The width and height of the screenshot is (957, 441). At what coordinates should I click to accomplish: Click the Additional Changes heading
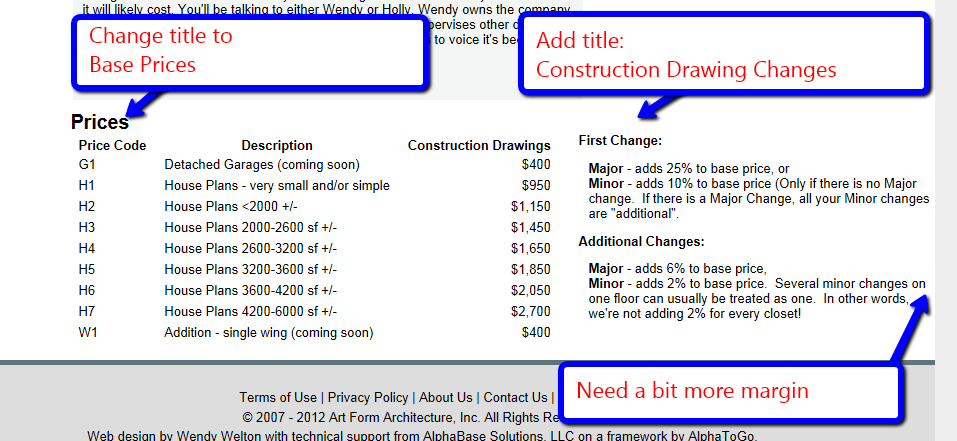coord(642,241)
